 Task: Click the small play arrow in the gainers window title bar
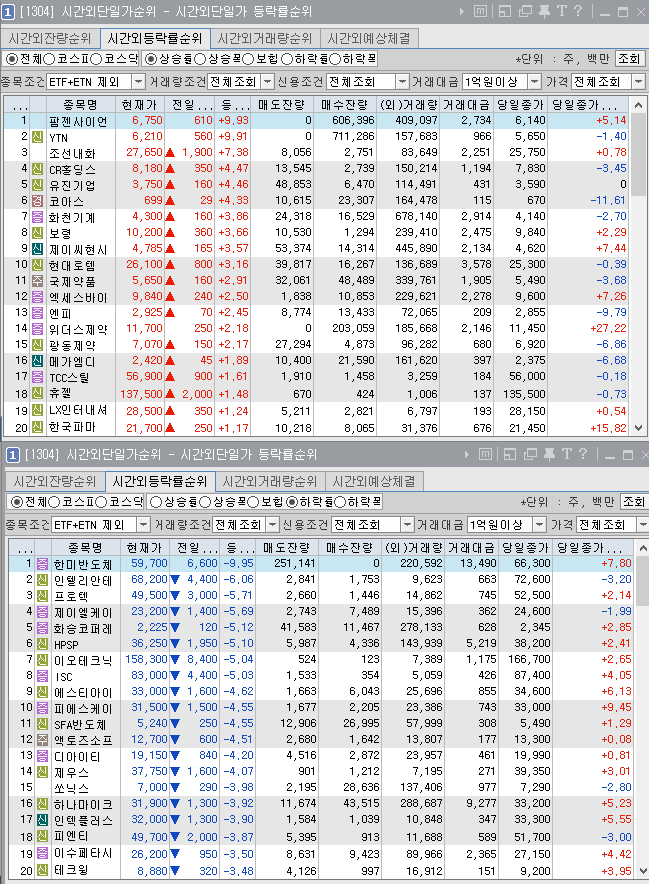462,11
